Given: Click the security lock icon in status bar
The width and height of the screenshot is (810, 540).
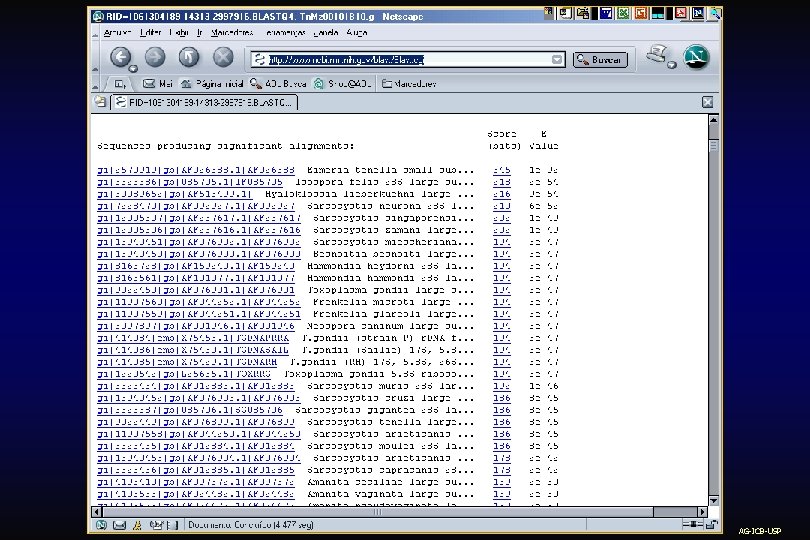Looking at the screenshot, I should pos(711,524).
